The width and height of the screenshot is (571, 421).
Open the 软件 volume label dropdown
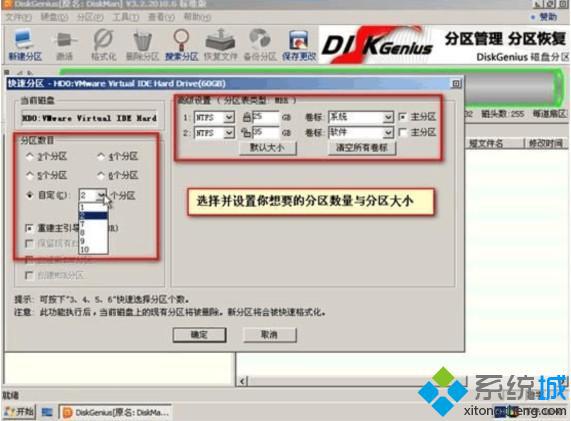[388, 132]
